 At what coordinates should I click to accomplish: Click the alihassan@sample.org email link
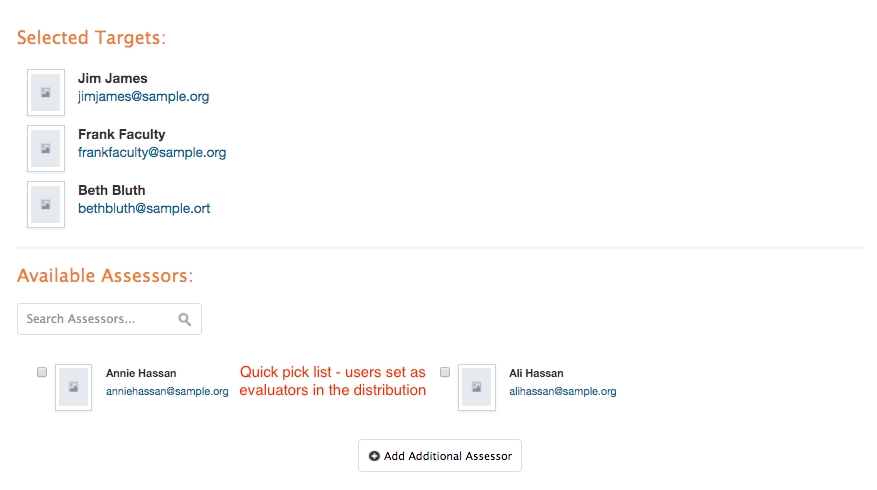562,392
